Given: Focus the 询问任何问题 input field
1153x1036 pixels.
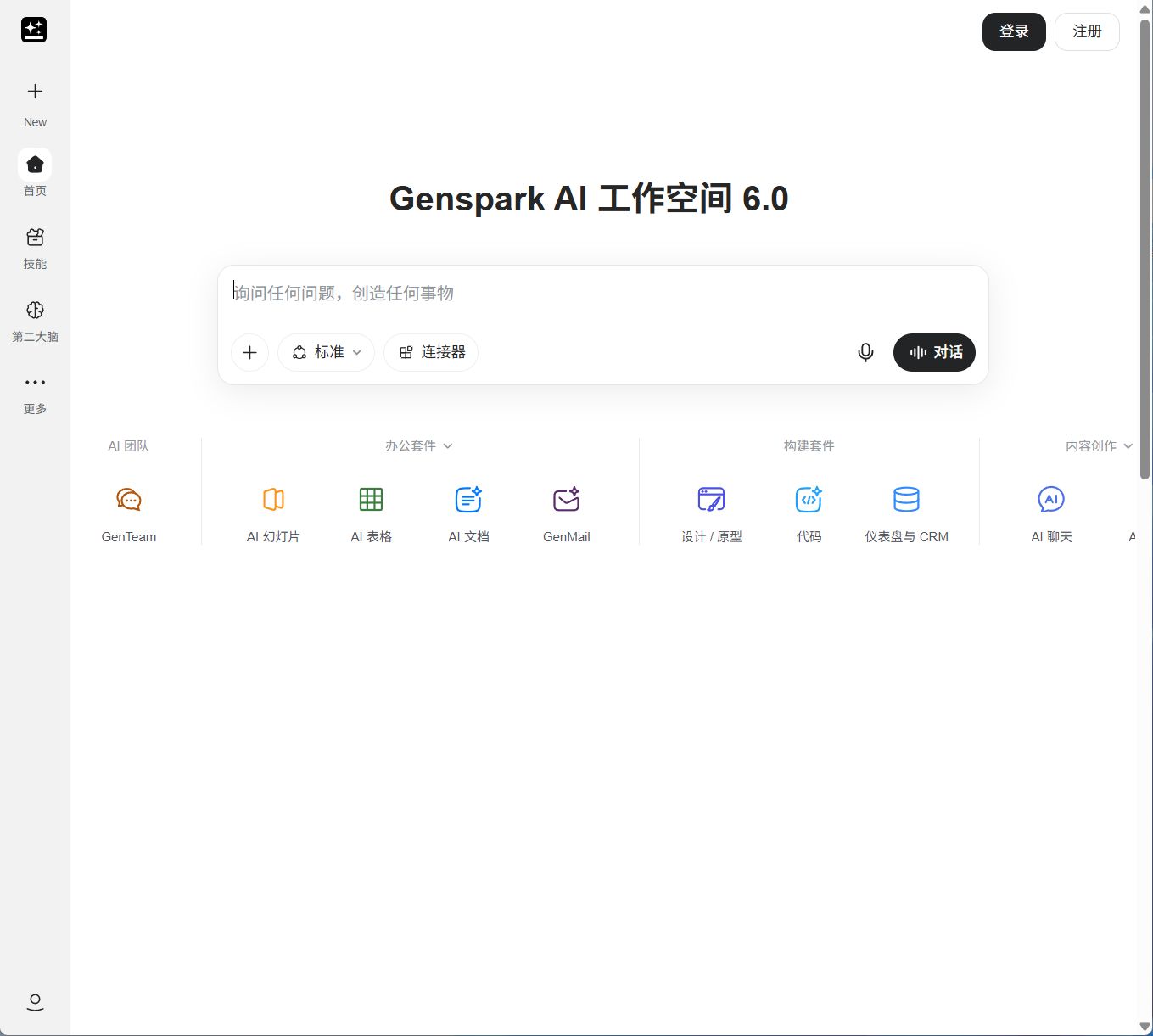Looking at the screenshot, I should 602,294.
